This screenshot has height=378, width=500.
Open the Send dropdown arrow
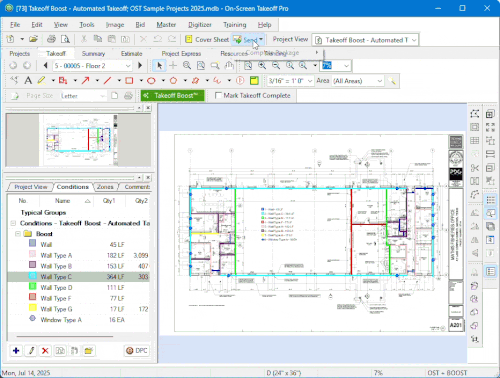(x=261, y=40)
